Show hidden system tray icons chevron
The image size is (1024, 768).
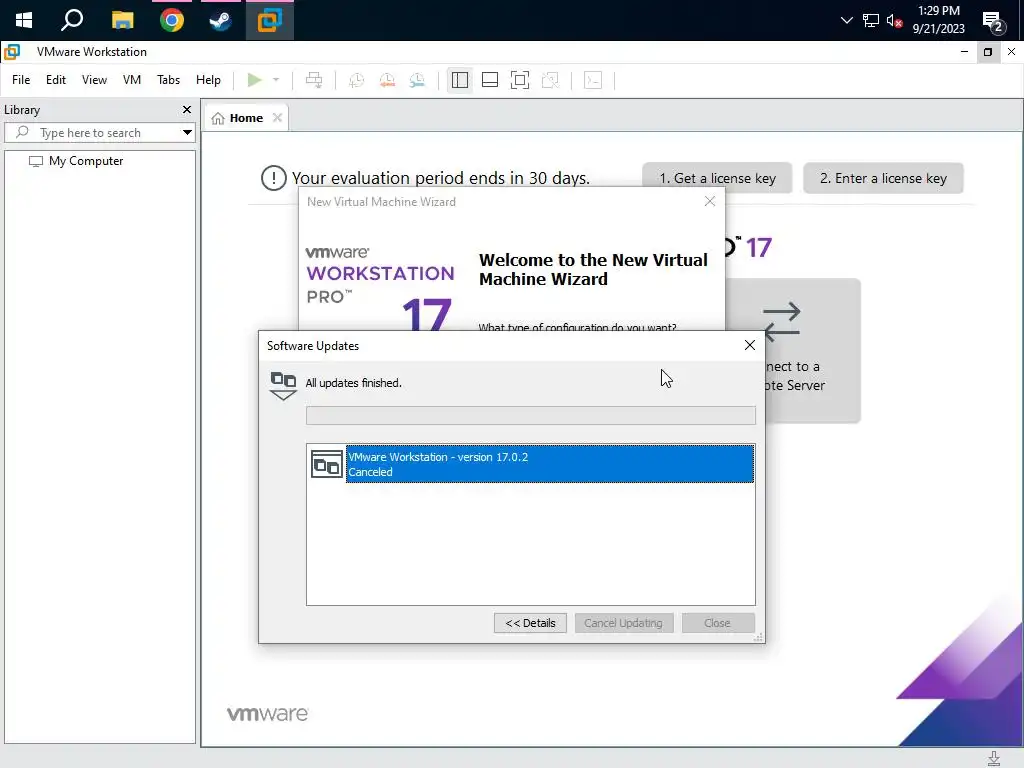pos(846,20)
